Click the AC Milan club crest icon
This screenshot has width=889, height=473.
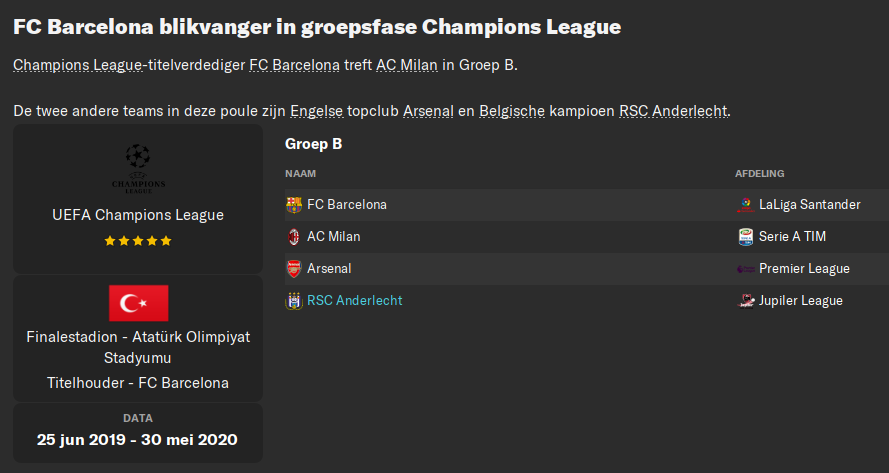(293, 237)
